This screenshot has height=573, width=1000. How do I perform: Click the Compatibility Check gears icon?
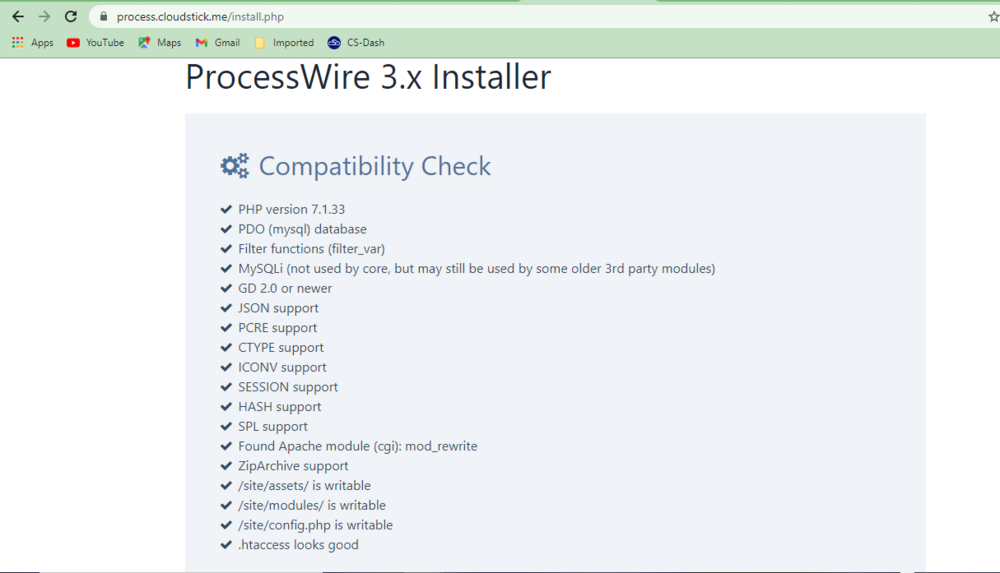pyautogui.click(x=235, y=166)
